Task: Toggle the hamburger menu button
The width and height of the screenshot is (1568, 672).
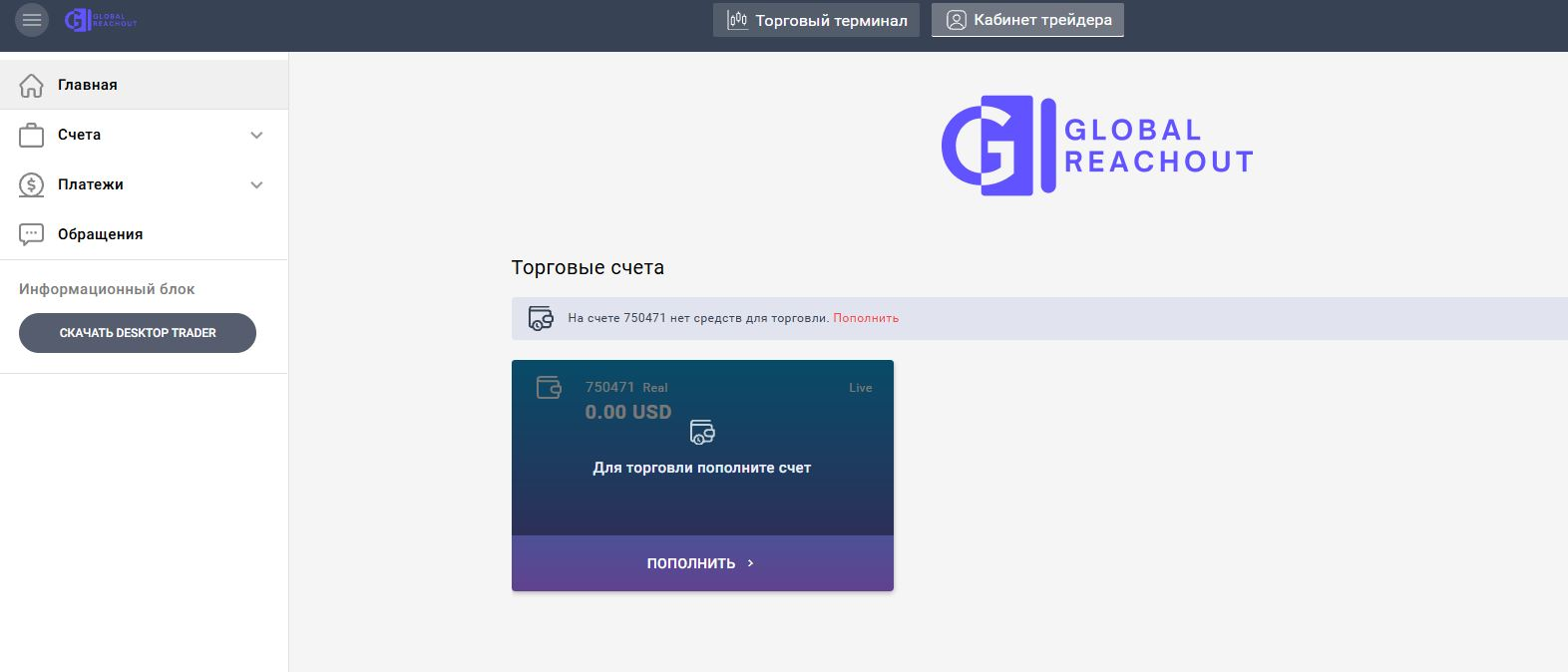Action: tap(32, 20)
